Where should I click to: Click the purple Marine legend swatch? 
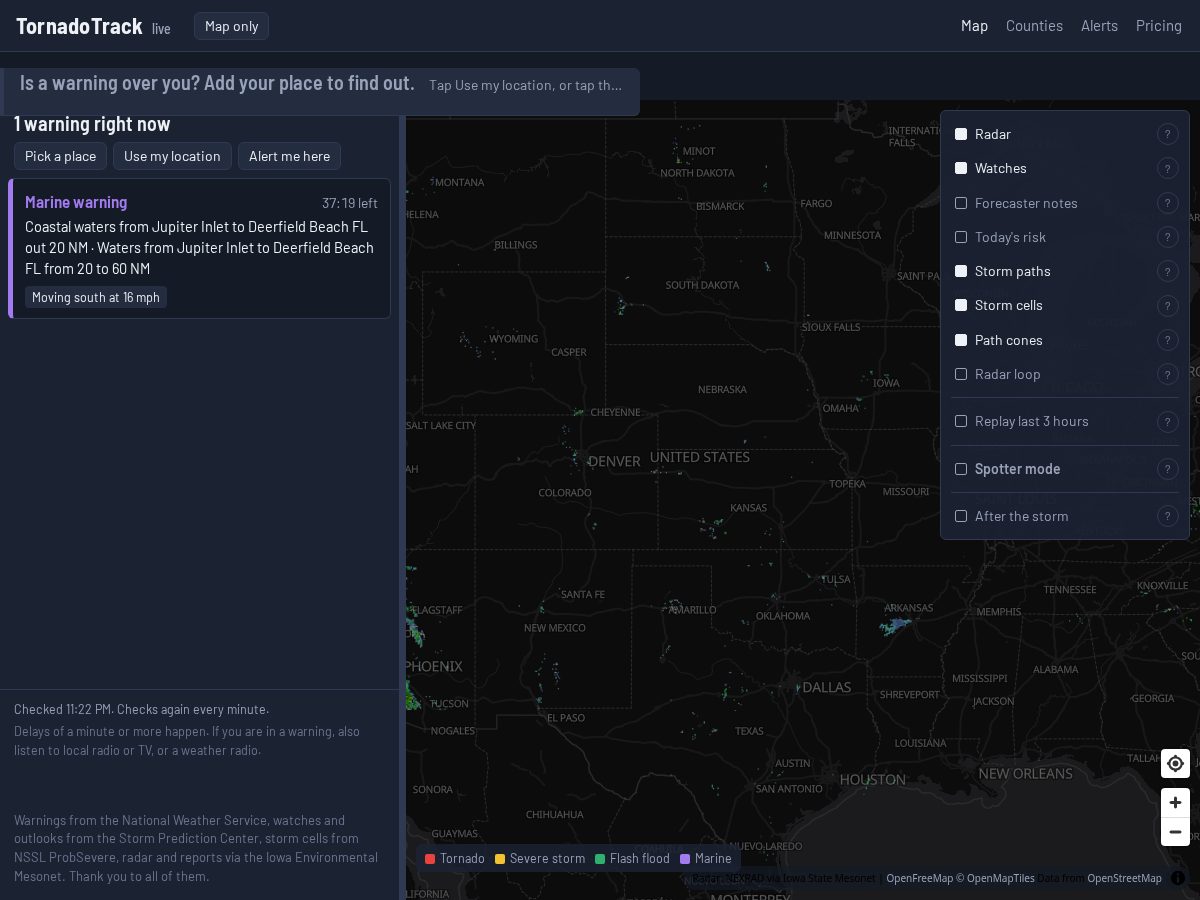click(685, 859)
